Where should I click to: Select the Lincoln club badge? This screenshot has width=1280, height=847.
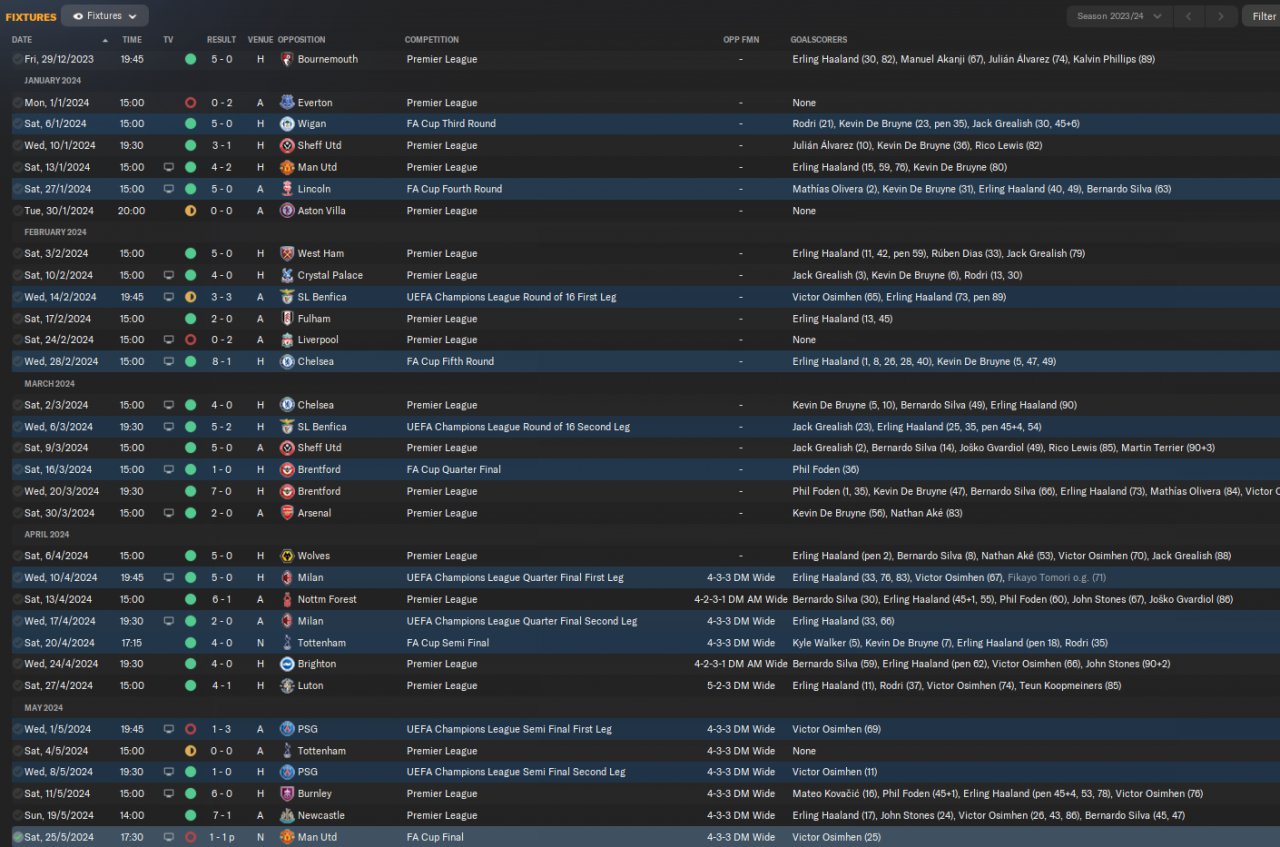287,189
